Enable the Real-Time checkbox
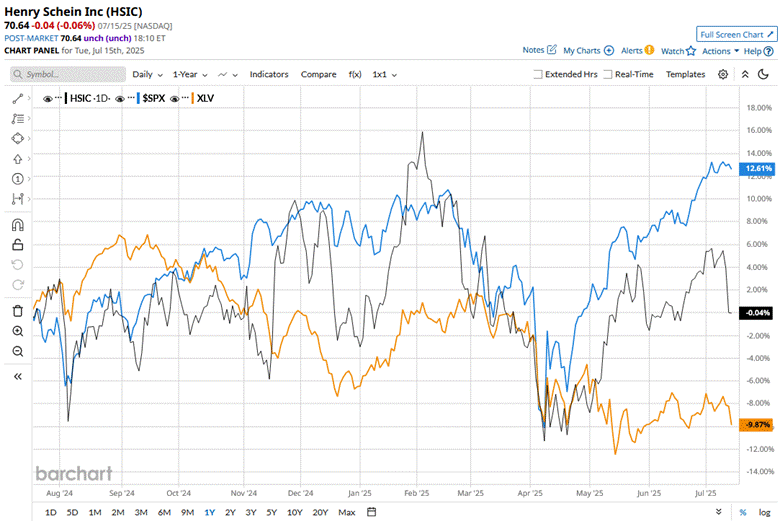Image resolution: width=780 pixels, height=524 pixels. (x=608, y=74)
